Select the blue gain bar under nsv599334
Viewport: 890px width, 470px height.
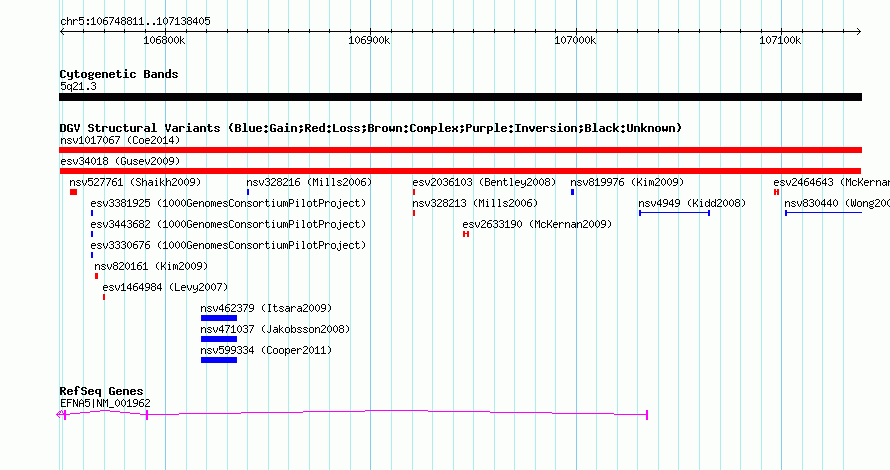pyautogui.click(x=219, y=360)
